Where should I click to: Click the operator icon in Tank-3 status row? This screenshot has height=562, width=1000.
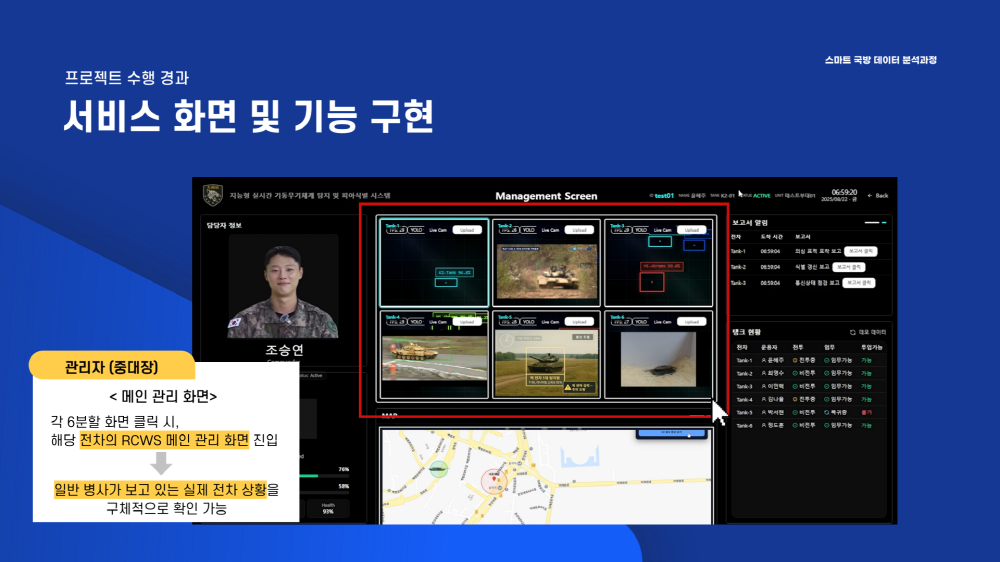tap(763, 387)
